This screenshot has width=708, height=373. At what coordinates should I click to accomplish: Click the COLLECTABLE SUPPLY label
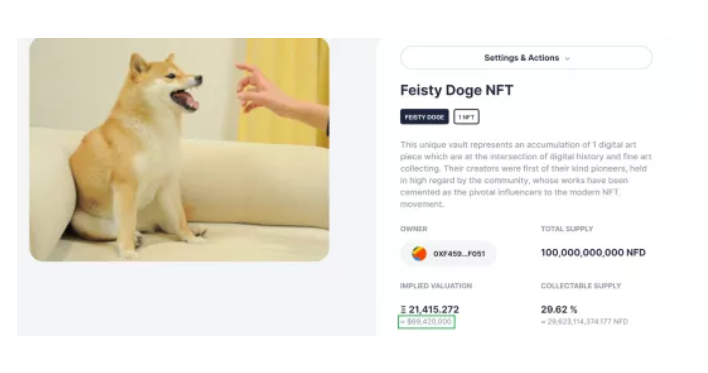[x=581, y=286]
